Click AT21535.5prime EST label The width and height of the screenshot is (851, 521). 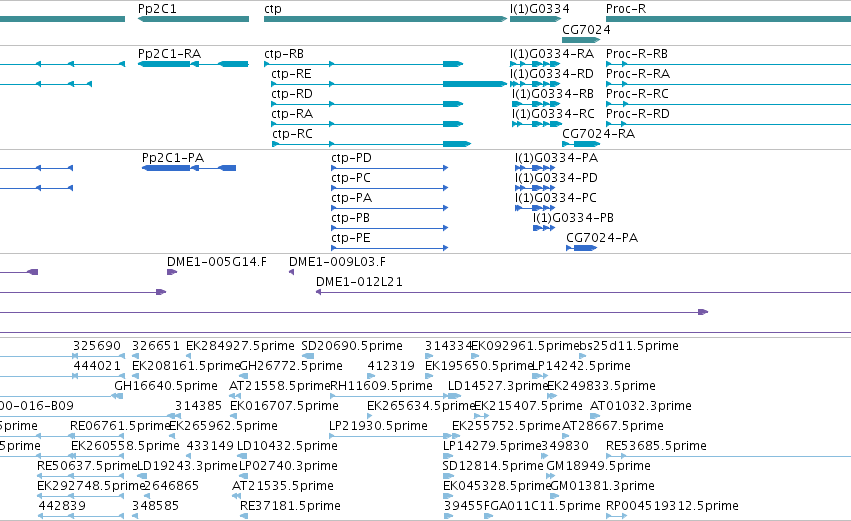282,487
